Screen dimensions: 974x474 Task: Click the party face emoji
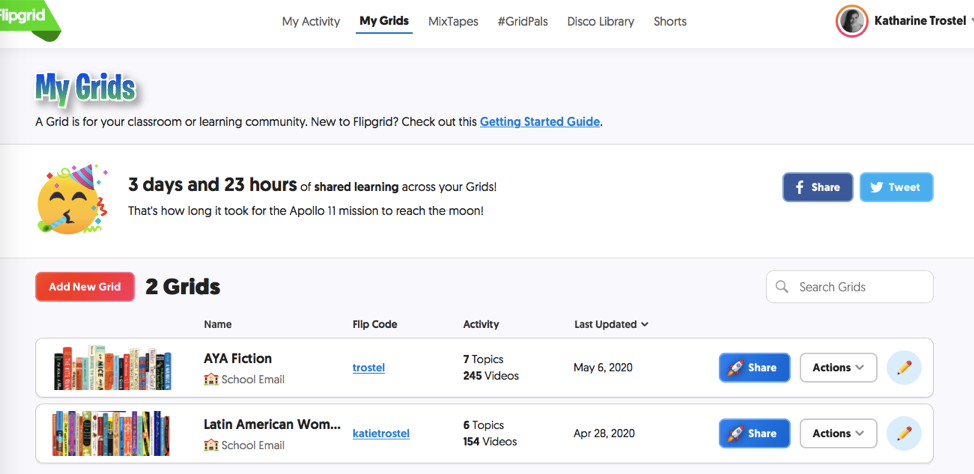(x=66, y=198)
